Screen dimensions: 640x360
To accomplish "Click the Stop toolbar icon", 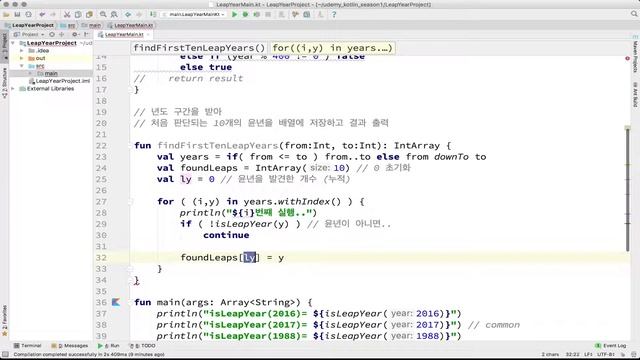I will pyautogui.click(x=268, y=14).
